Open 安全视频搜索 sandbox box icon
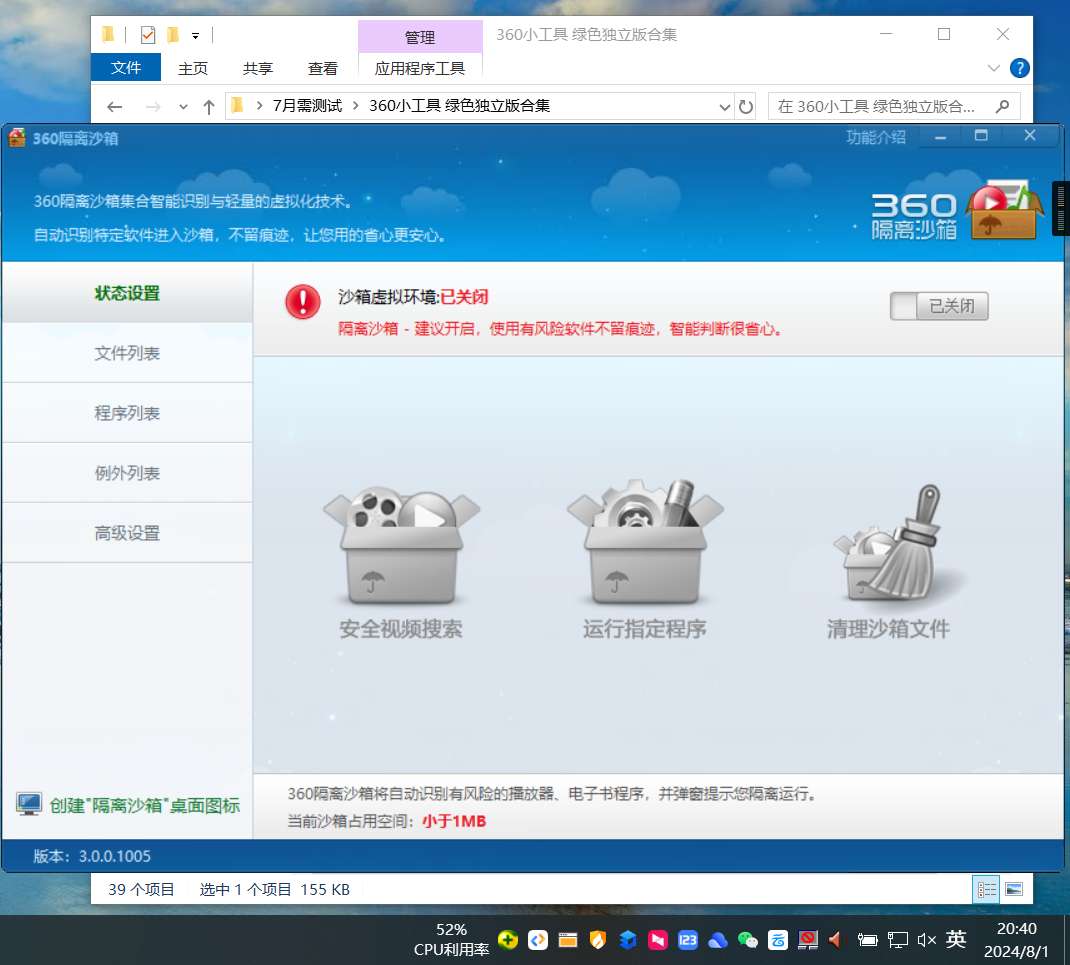This screenshot has height=965, width=1070. click(401, 546)
